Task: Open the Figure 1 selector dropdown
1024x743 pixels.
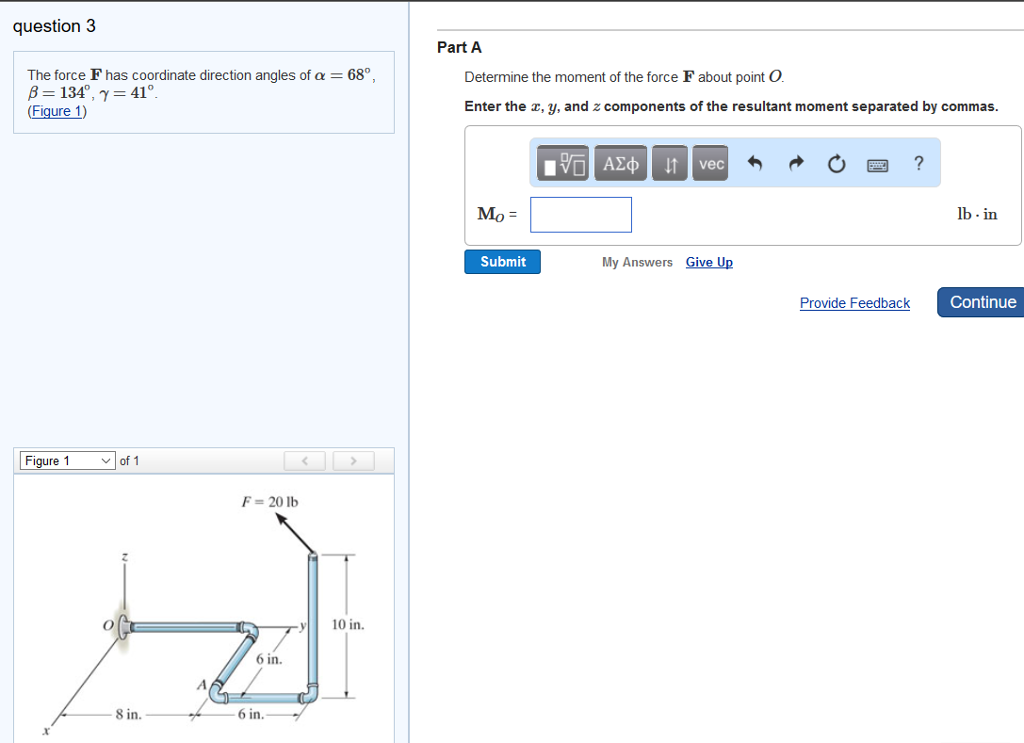Action: click(x=67, y=460)
